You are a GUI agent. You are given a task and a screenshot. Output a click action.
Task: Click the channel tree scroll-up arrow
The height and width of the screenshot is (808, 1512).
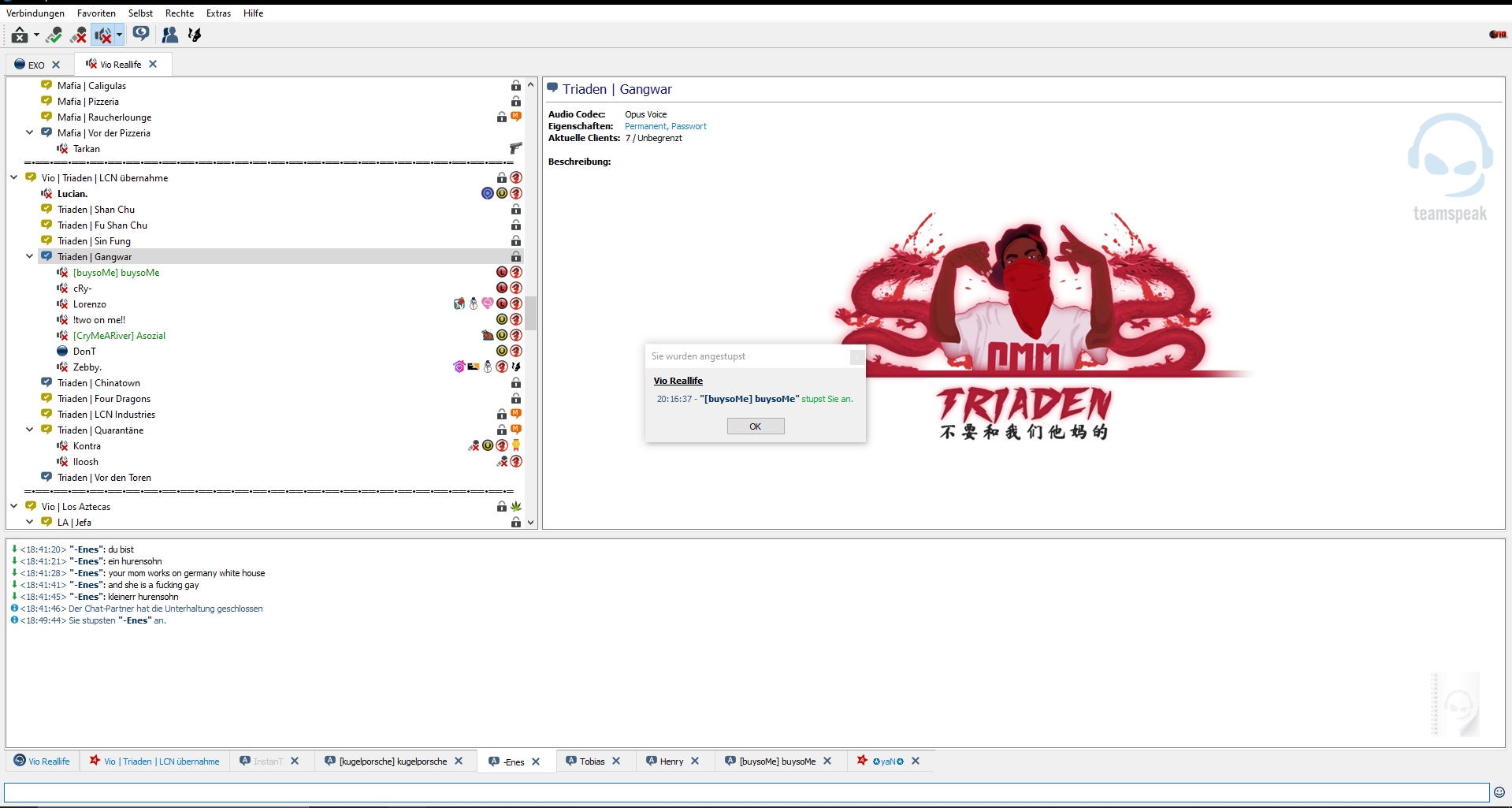pyautogui.click(x=531, y=84)
